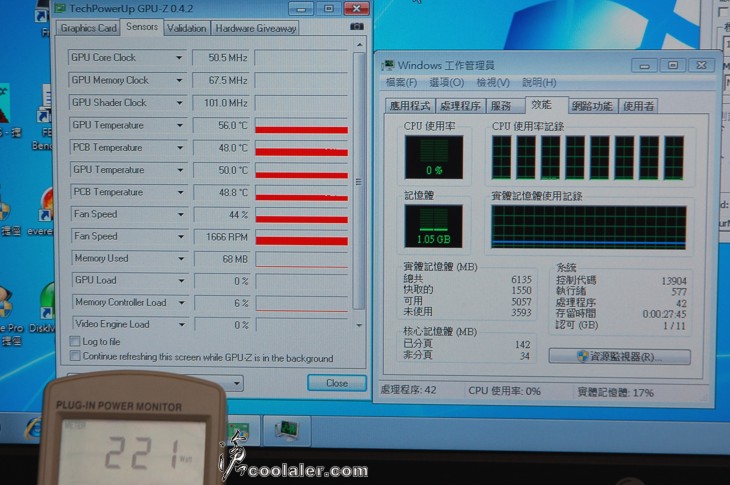Click the GPU-Z title bar icon
Viewport: 730px width, 485px height.
60,8
